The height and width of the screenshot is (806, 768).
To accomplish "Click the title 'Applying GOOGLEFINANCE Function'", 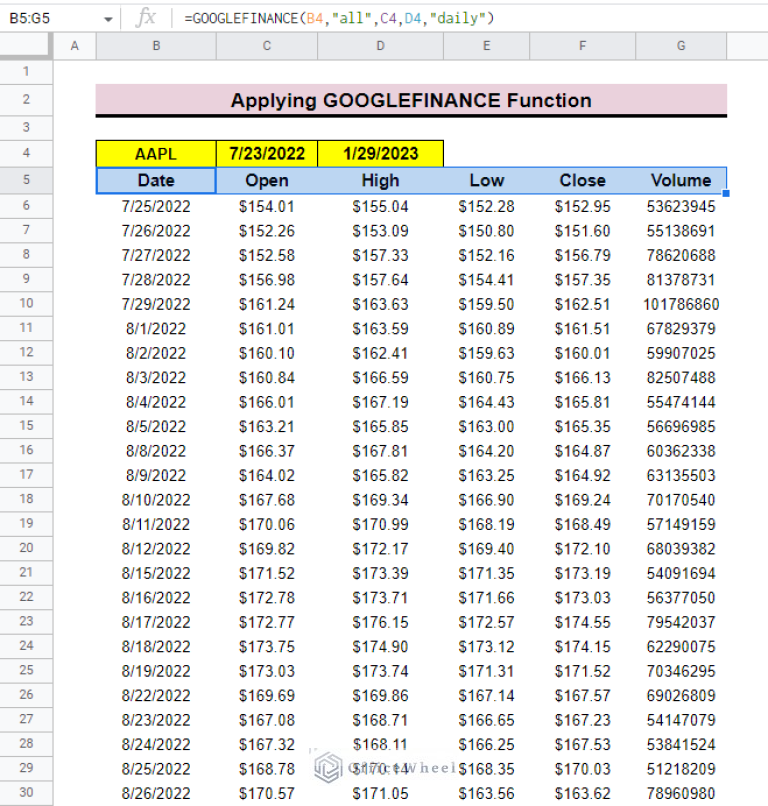I will coord(411,100).
